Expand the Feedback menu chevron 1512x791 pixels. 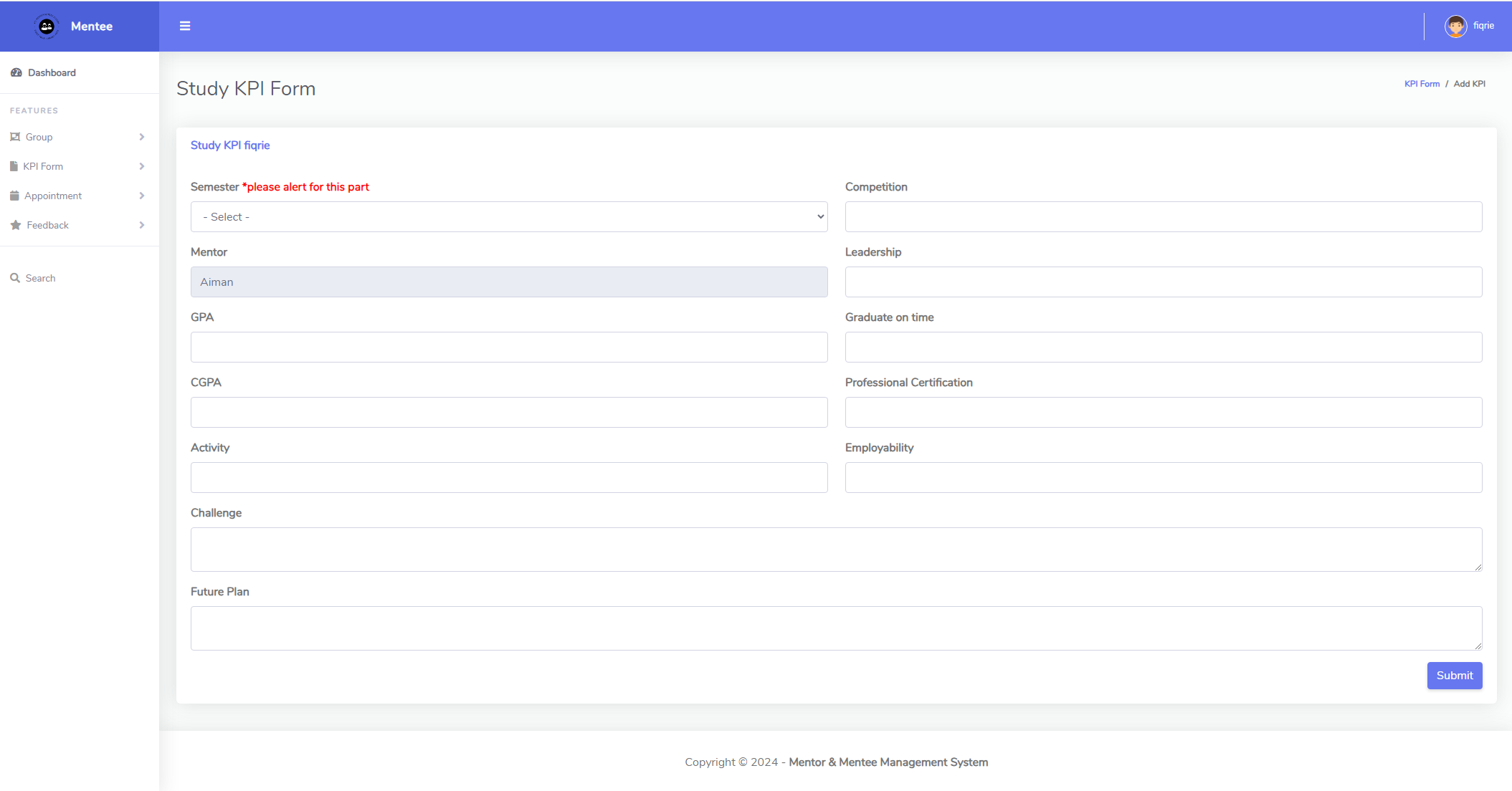click(x=142, y=225)
